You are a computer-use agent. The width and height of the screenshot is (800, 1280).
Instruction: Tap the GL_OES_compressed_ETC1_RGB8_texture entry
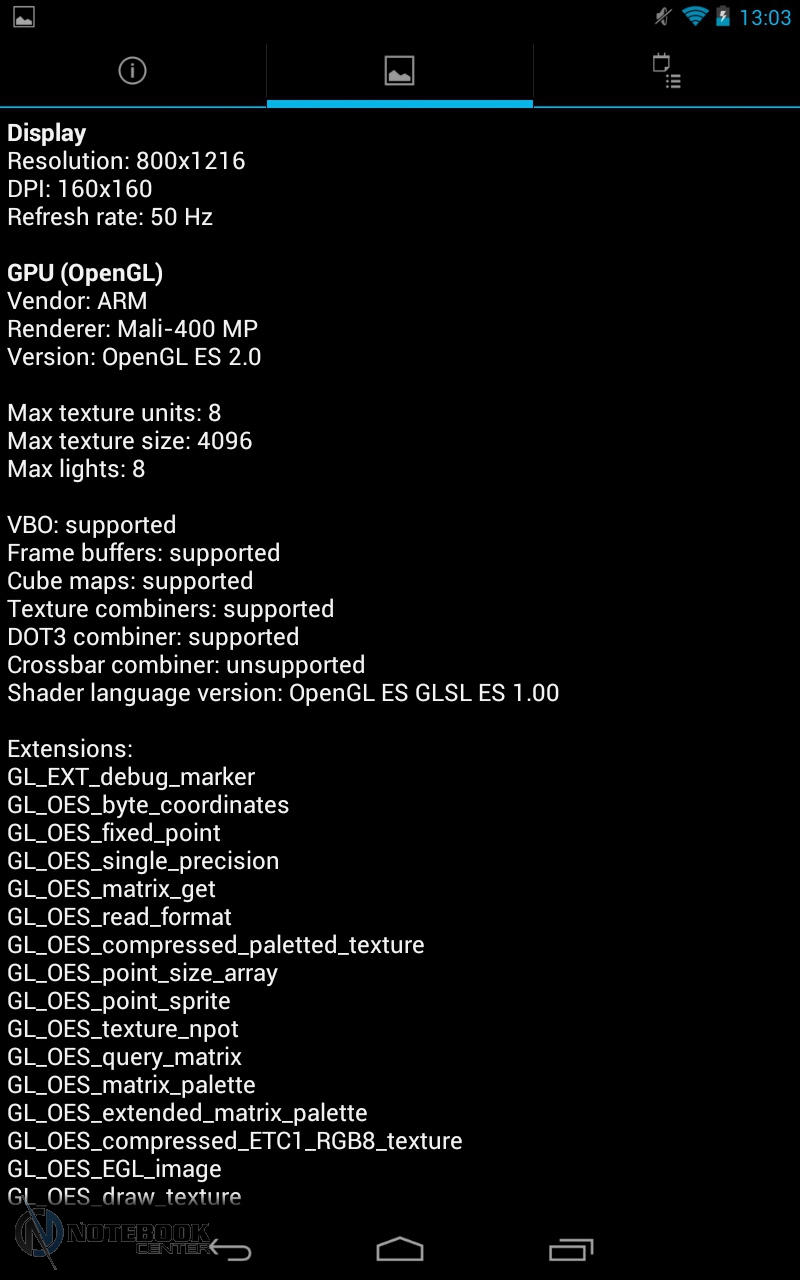tap(235, 1141)
